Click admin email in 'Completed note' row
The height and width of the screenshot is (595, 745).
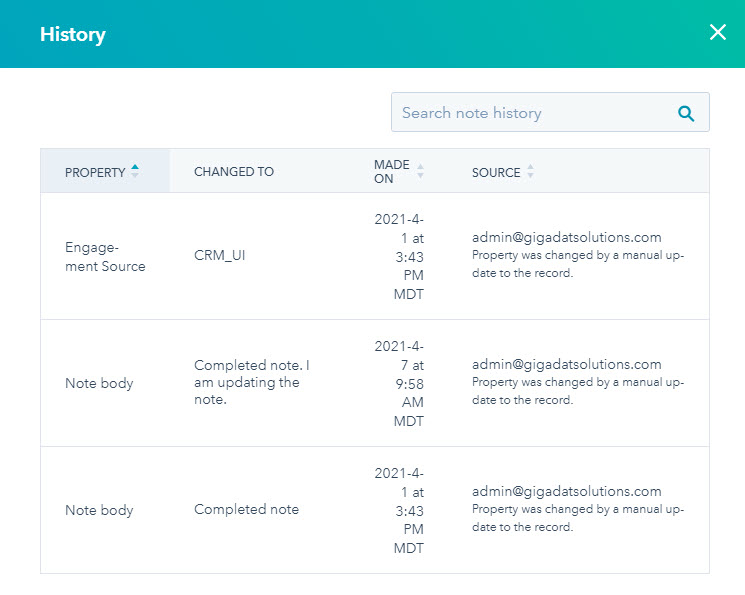click(566, 491)
